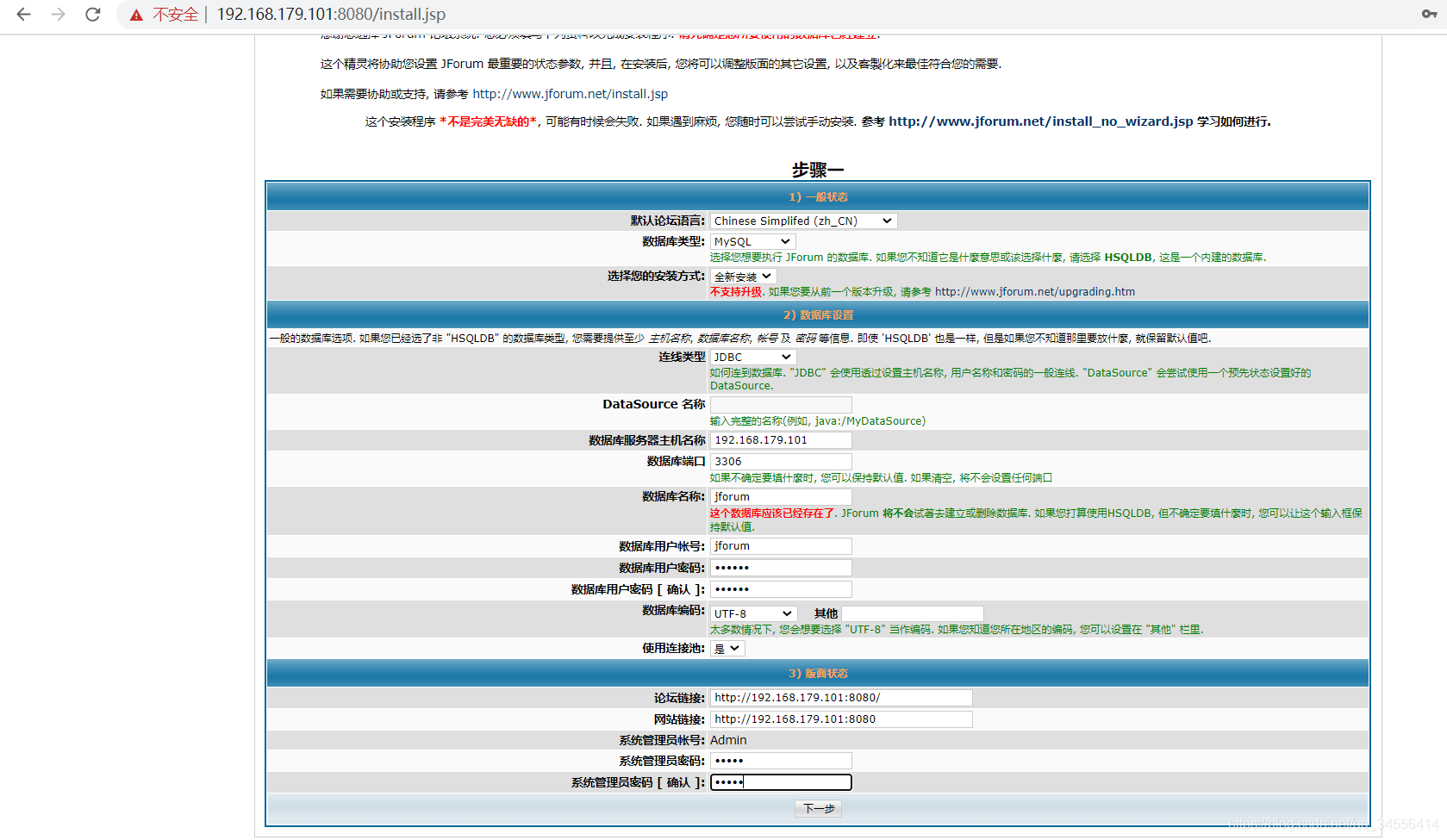Open the UTF-8 database encoding dropdown
Screen dimensions: 1447x840
click(752, 613)
